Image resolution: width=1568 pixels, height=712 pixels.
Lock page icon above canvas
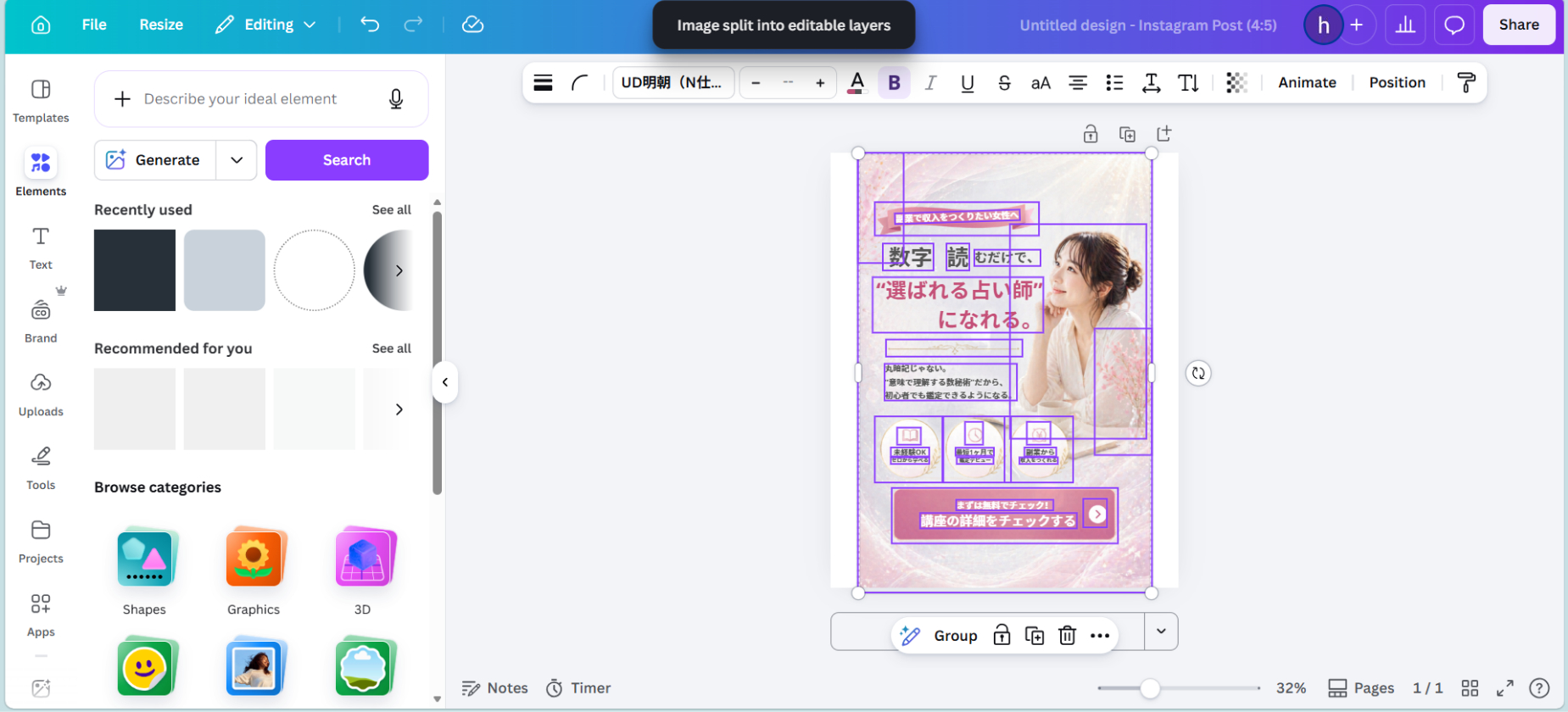[1091, 134]
